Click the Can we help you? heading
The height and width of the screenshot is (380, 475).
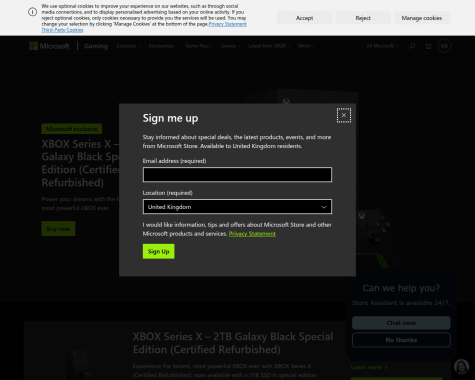pyautogui.click(x=401, y=288)
